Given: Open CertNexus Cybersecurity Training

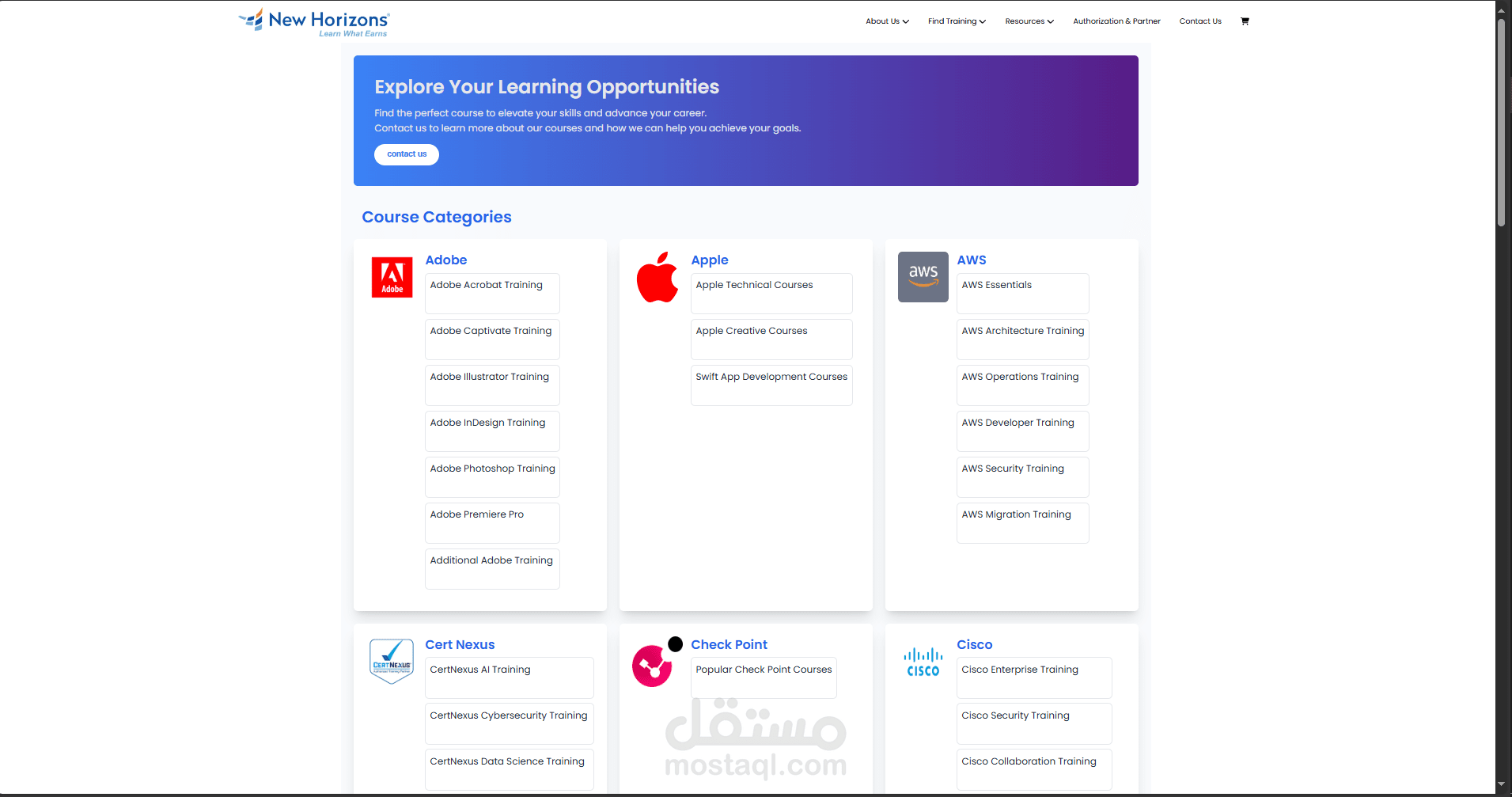Looking at the screenshot, I should tap(510, 724).
